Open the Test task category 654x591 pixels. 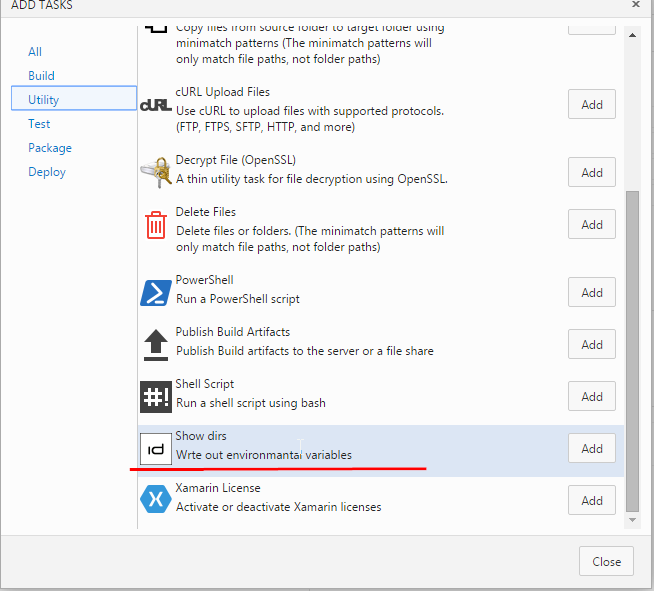click(x=39, y=124)
